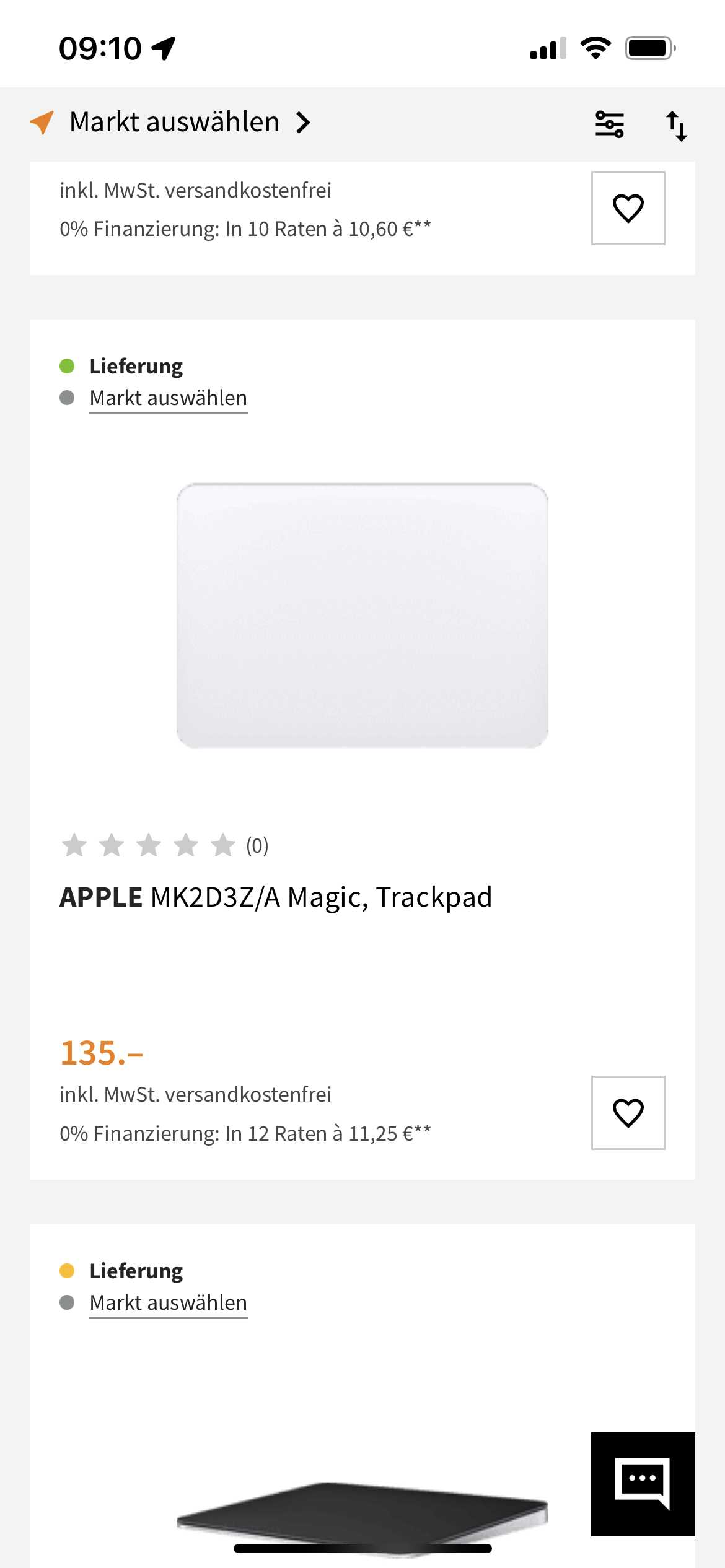Image resolution: width=725 pixels, height=1568 pixels.
Task: Tap the orange location arrow icon
Action: (x=42, y=122)
